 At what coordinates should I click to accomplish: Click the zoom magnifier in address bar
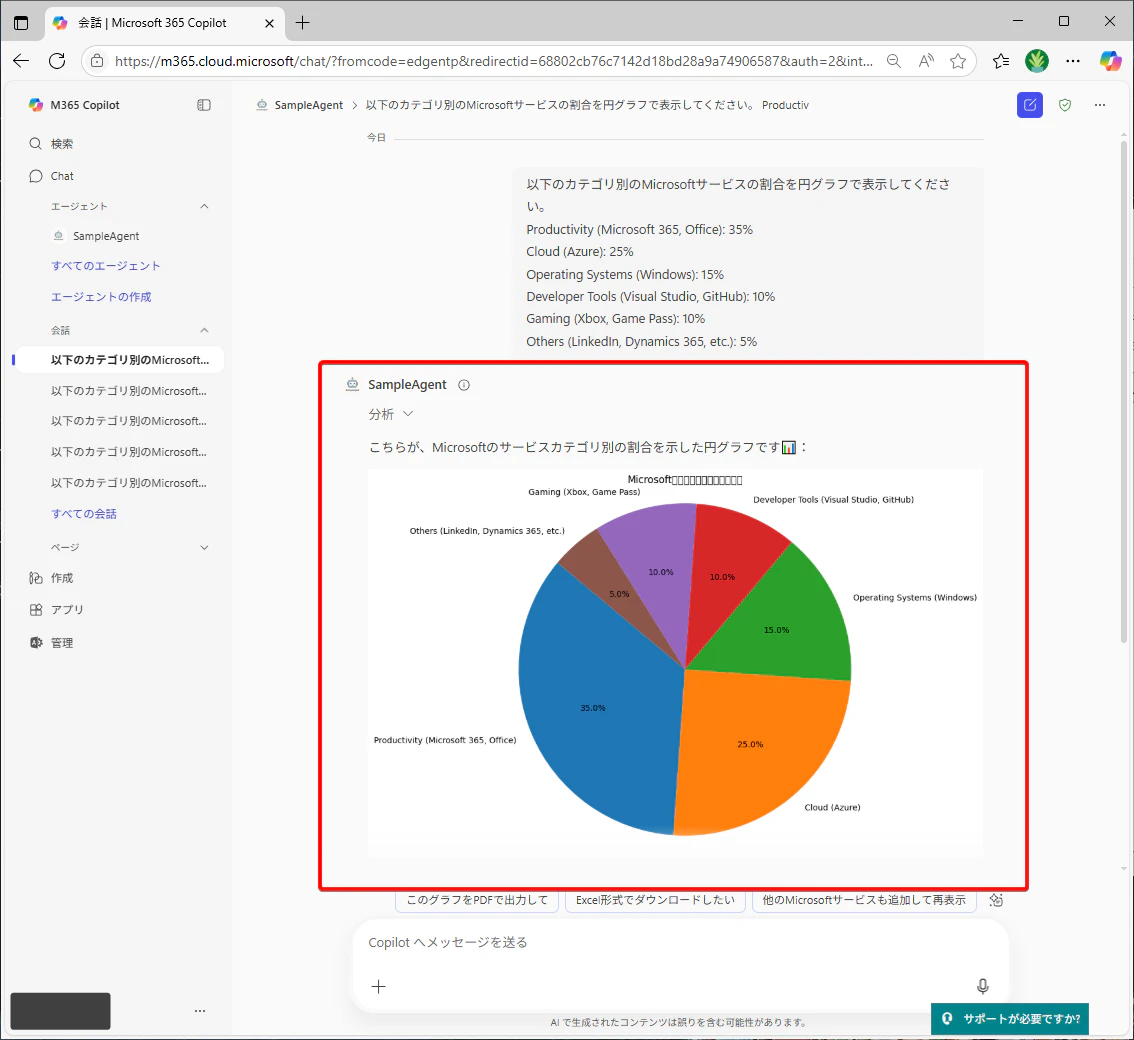[894, 61]
